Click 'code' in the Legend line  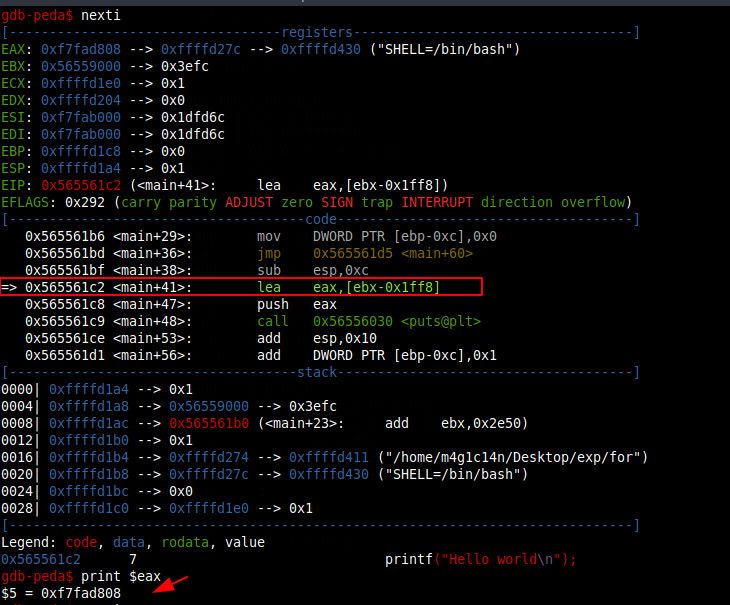(x=81, y=543)
